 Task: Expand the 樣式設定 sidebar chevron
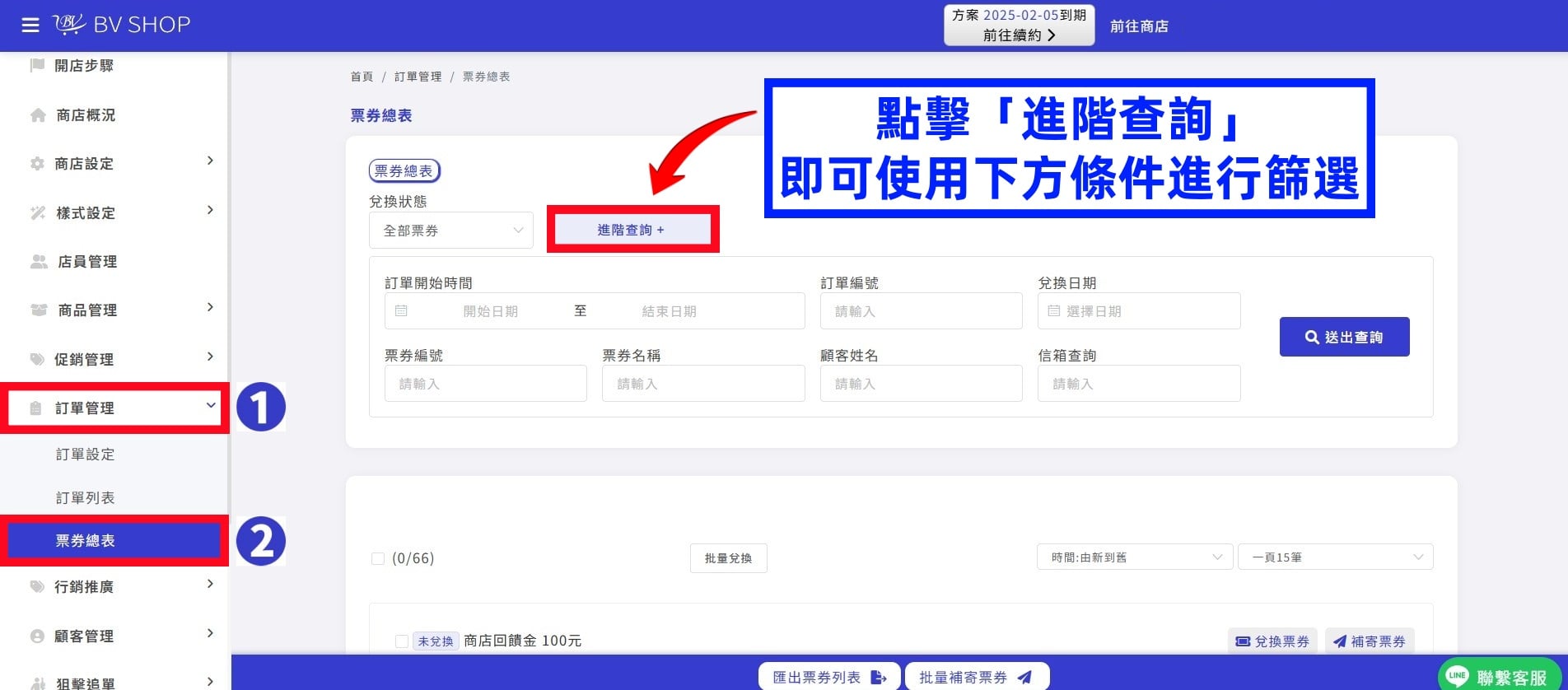[x=210, y=210]
